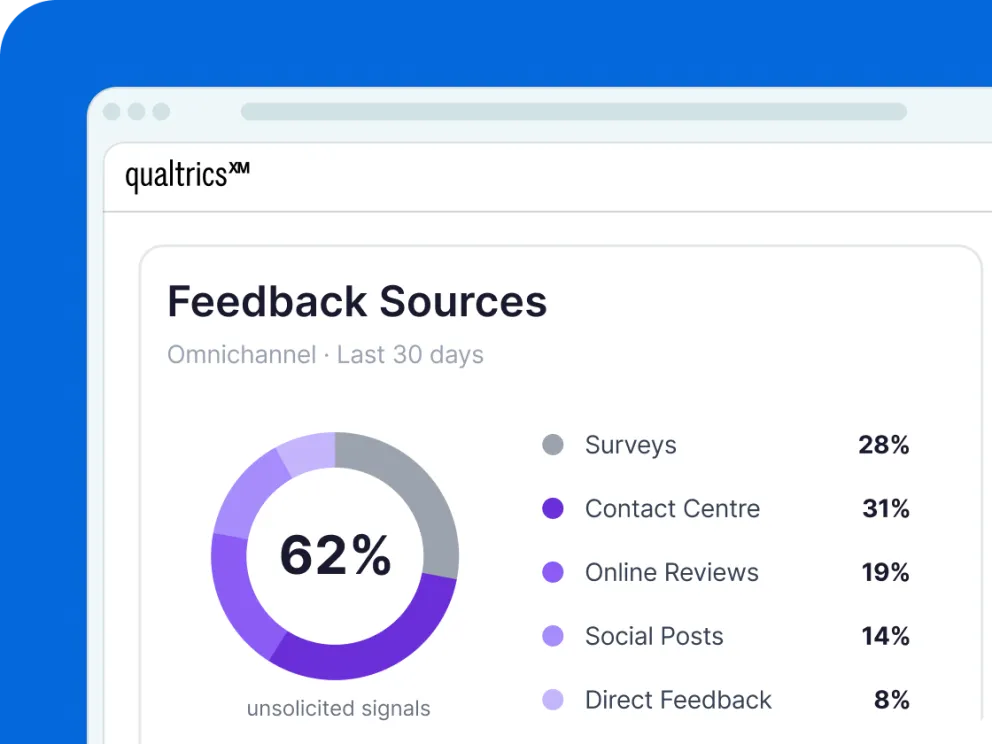Select the Direct Feedback legend dot
This screenshot has height=744, width=992.
553,700
